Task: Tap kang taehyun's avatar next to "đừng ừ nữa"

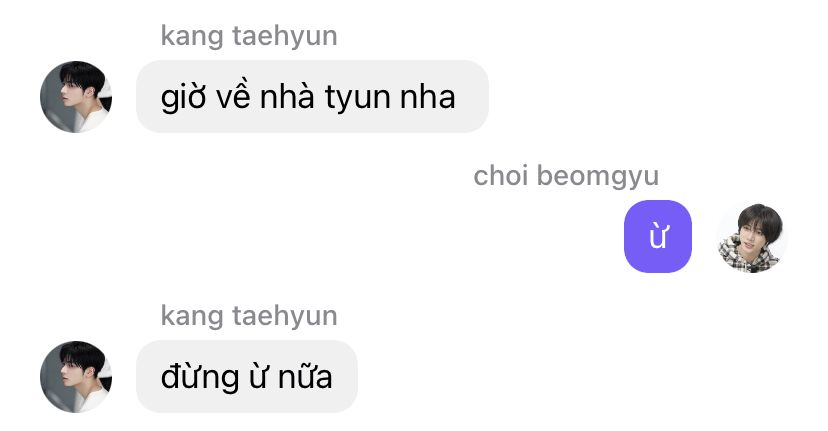Action: (76, 377)
